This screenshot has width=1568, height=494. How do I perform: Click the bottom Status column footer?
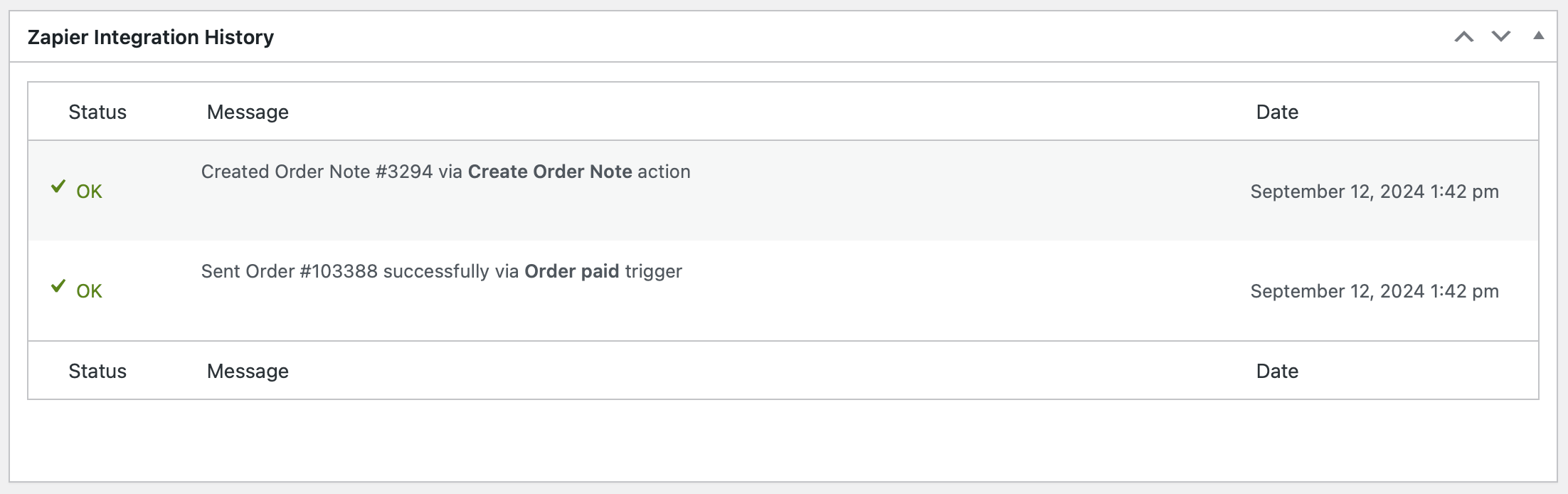(97, 371)
